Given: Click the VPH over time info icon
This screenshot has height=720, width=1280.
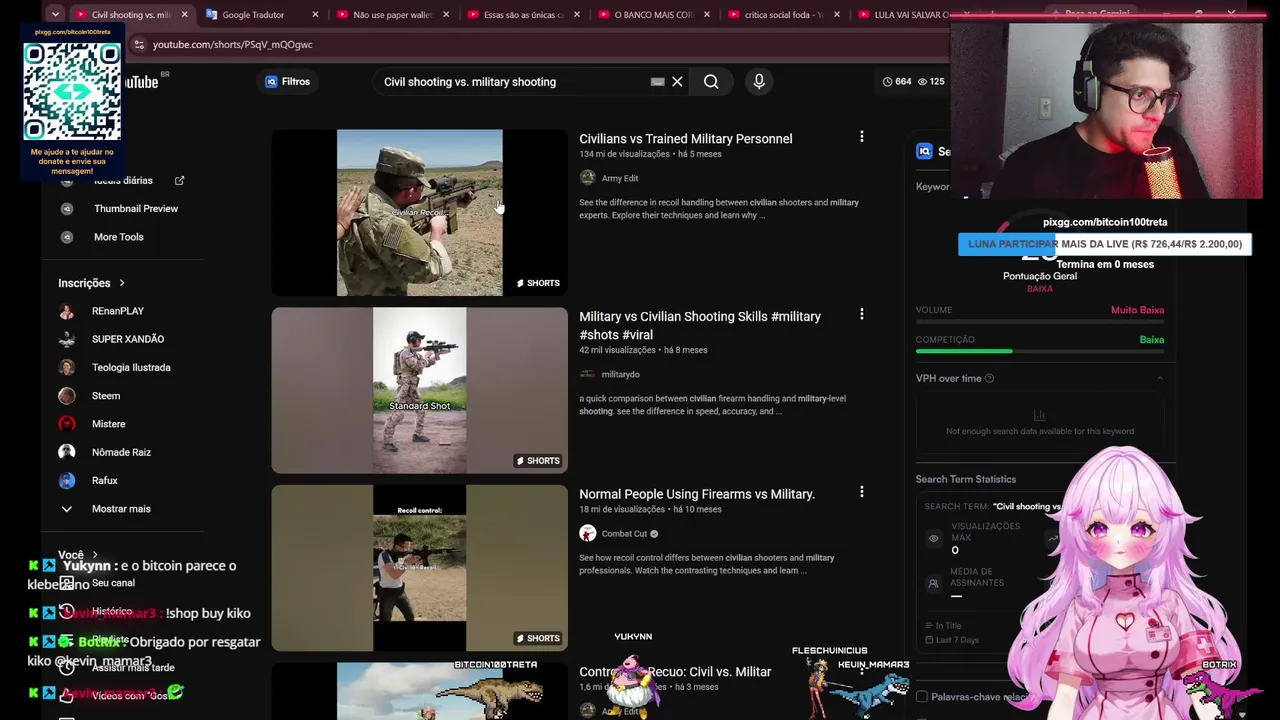Looking at the screenshot, I should pyautogui.click(x=989, y=379).
